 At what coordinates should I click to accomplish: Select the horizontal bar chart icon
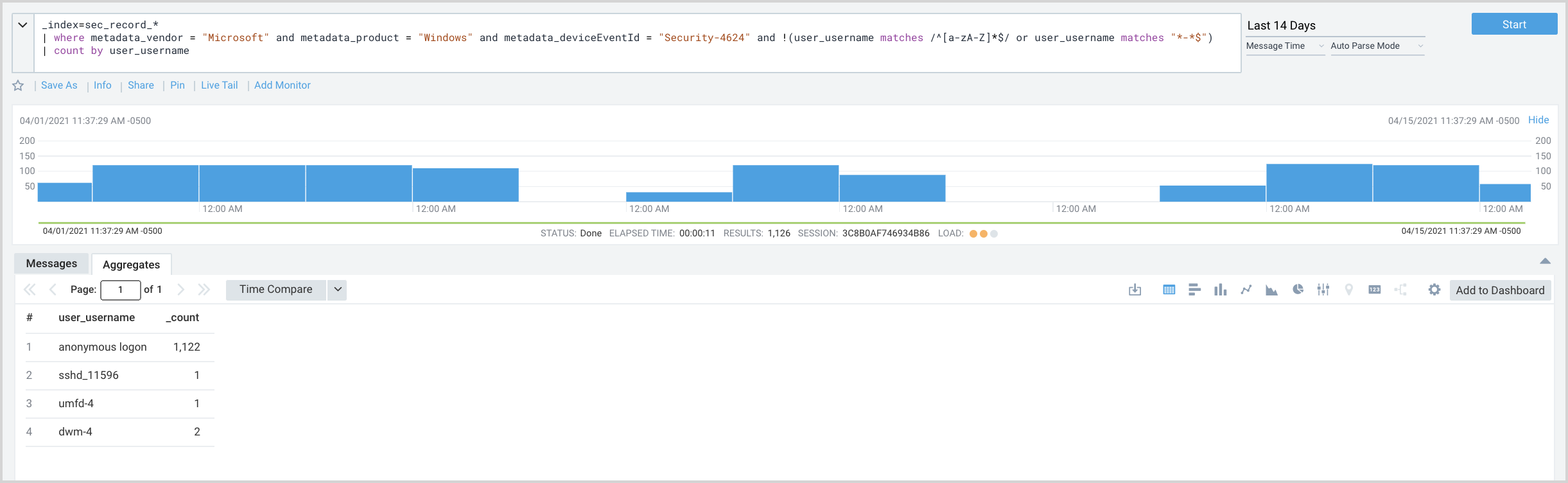click(x=1194, y=290)
